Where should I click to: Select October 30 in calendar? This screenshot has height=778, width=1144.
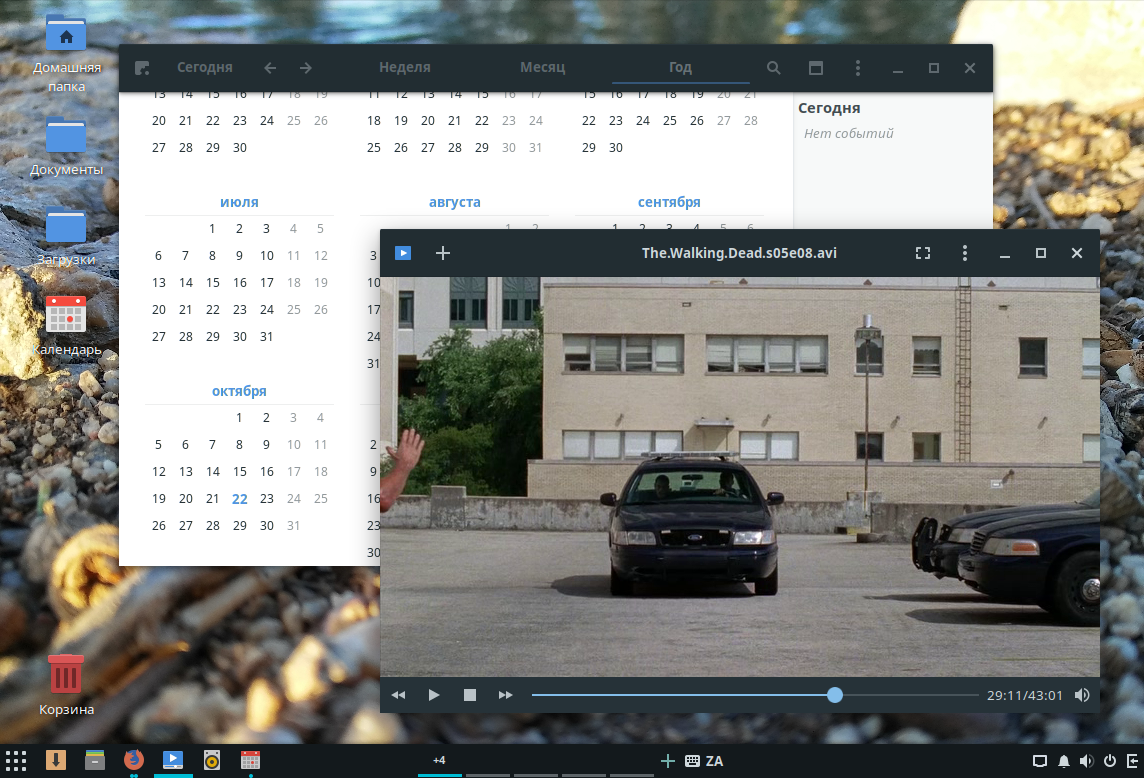[267, 525]
